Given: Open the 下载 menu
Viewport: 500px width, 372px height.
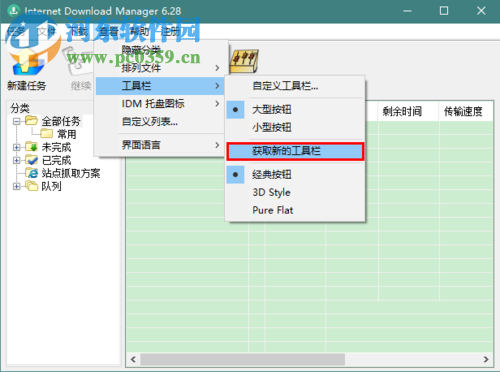Looking at the screenshot, I should pos(77,32).
